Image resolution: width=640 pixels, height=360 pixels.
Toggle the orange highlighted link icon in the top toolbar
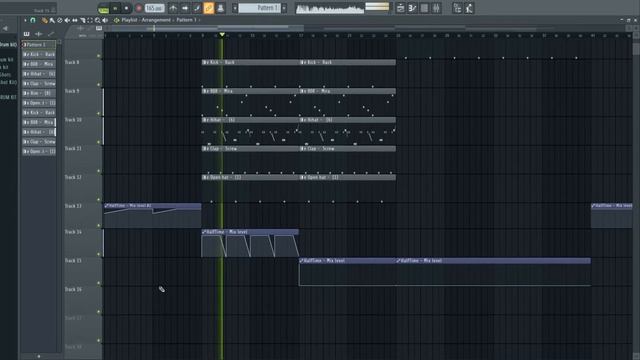(209, 8)
